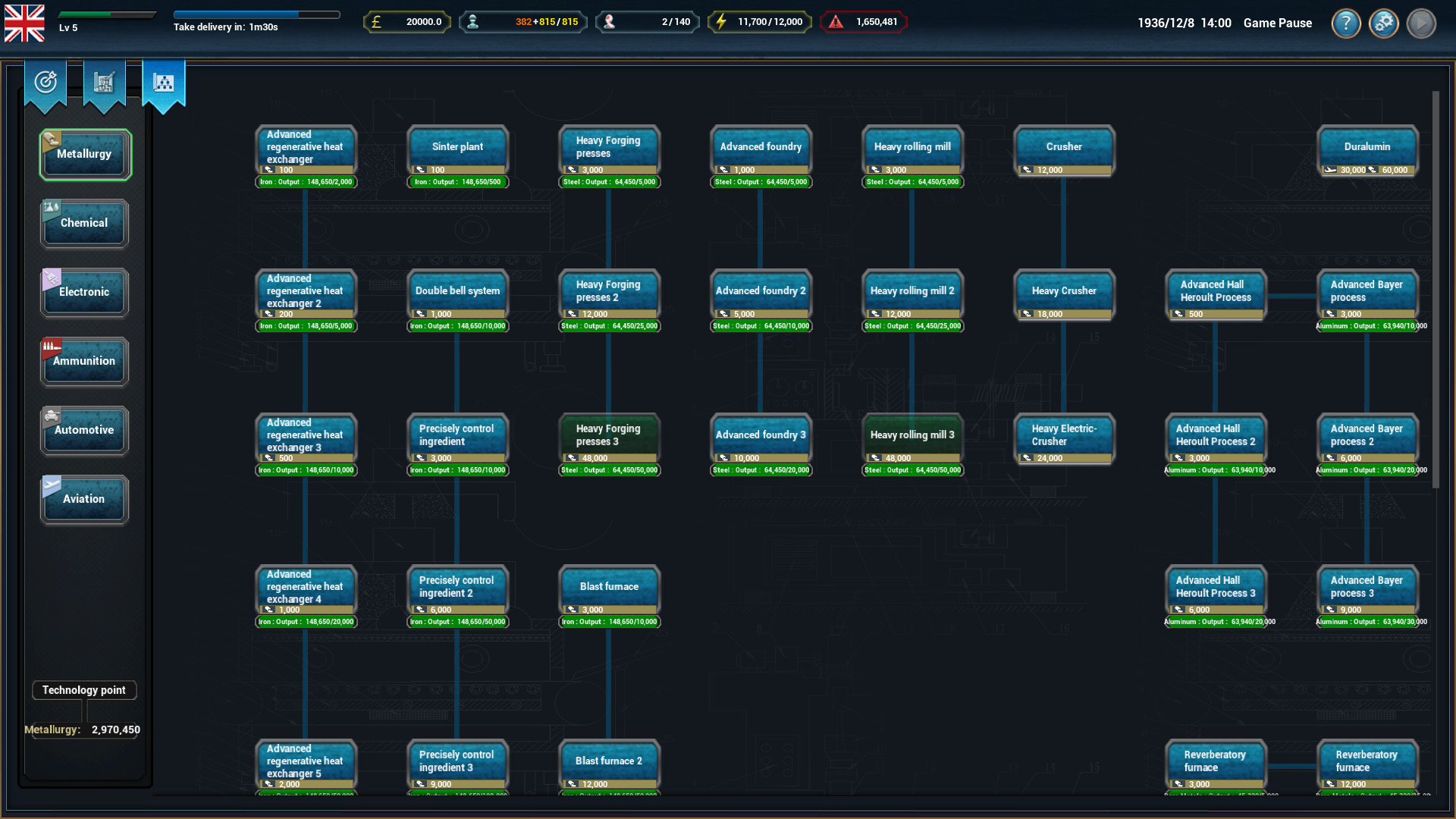Open the target objectives ribbon tab
This screenshot has height=819, width=1456.
(45, 83)
